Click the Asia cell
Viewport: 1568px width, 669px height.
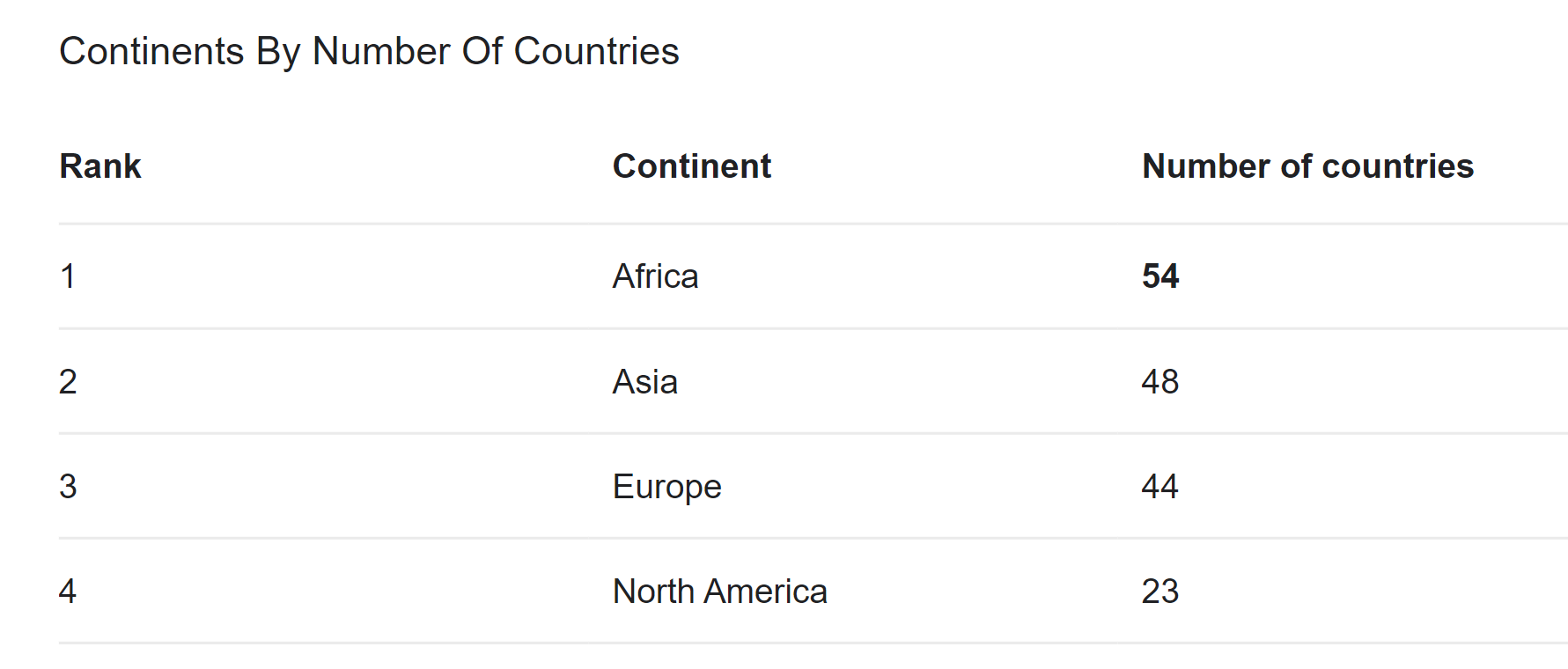pyautogui.click(x=645, y=382)
